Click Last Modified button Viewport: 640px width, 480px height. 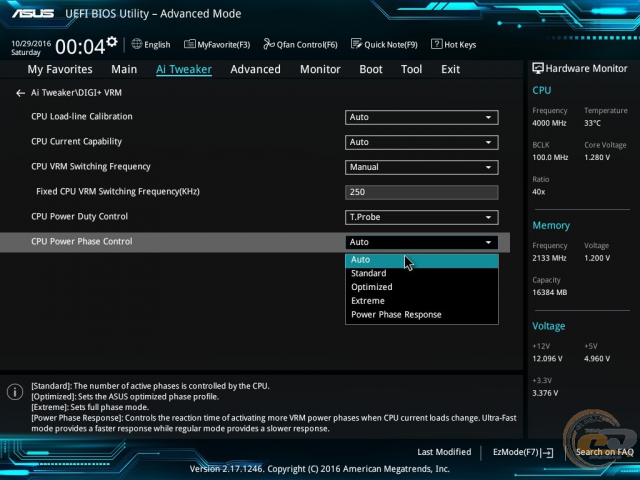tap(444, 452)
